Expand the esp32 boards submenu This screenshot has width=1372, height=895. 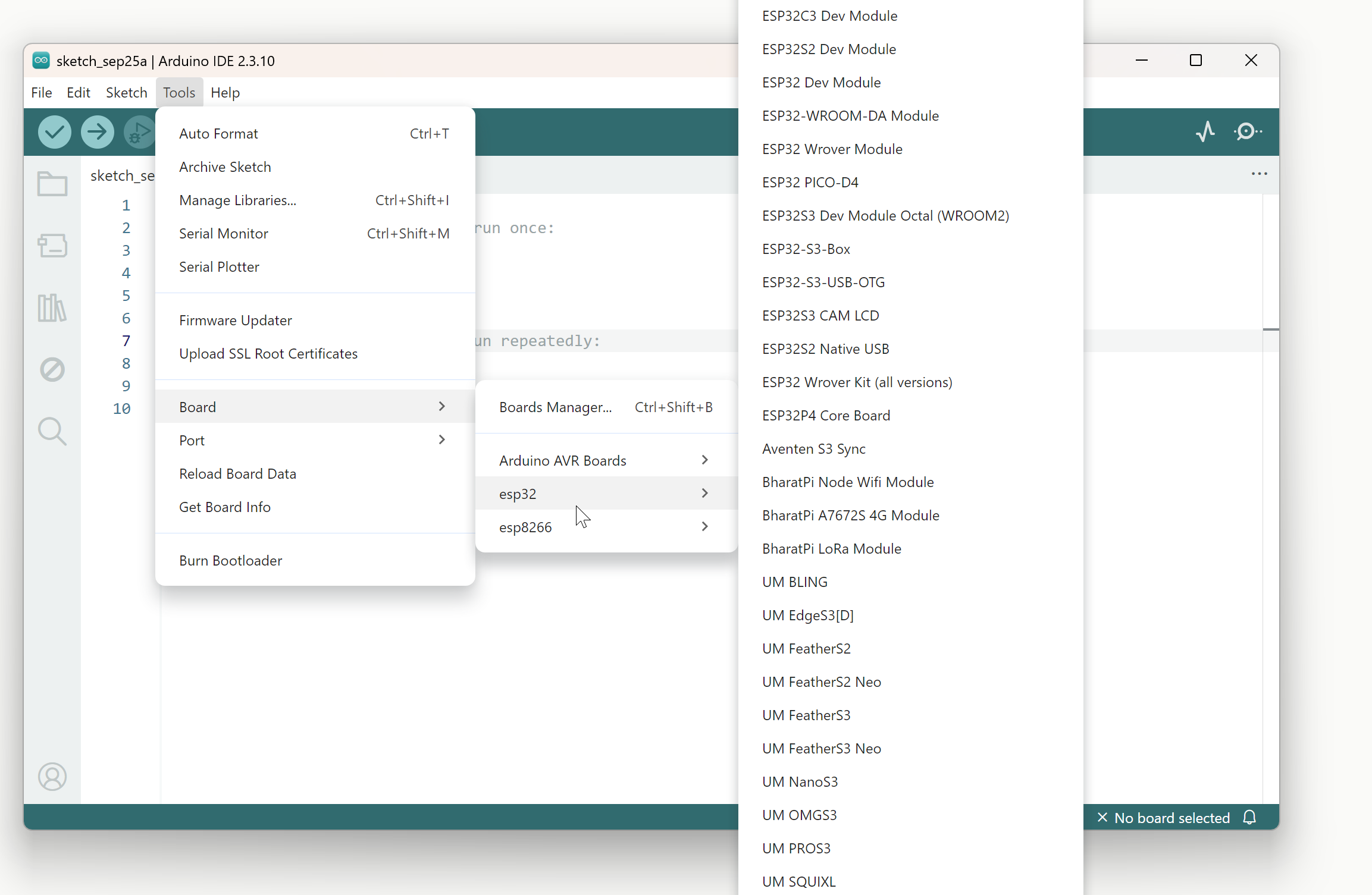(607, 494)
